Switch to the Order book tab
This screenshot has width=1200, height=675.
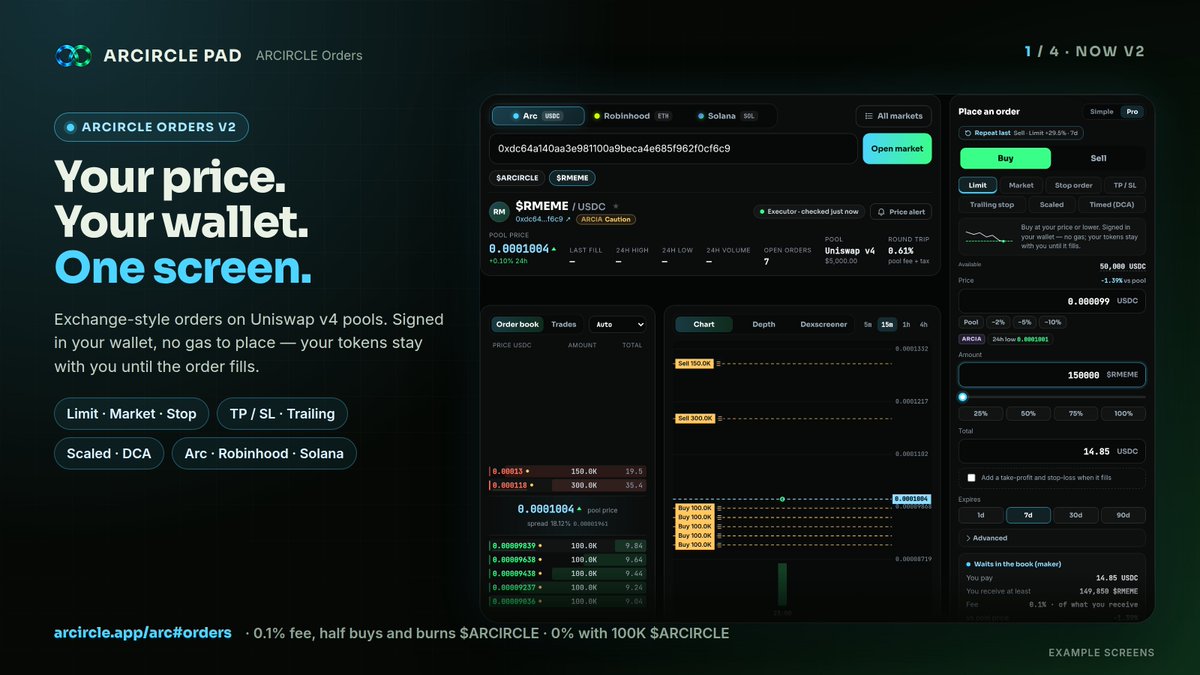[x=518, y=324]
